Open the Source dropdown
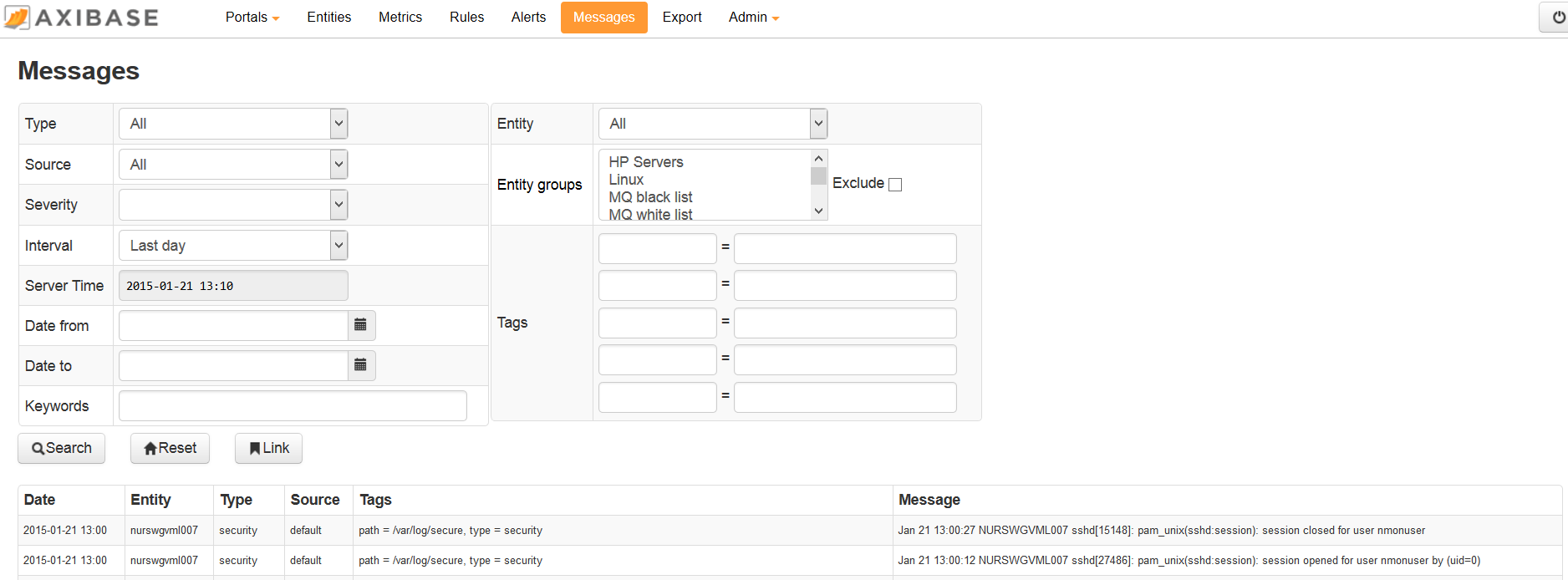 pos(233,165)
